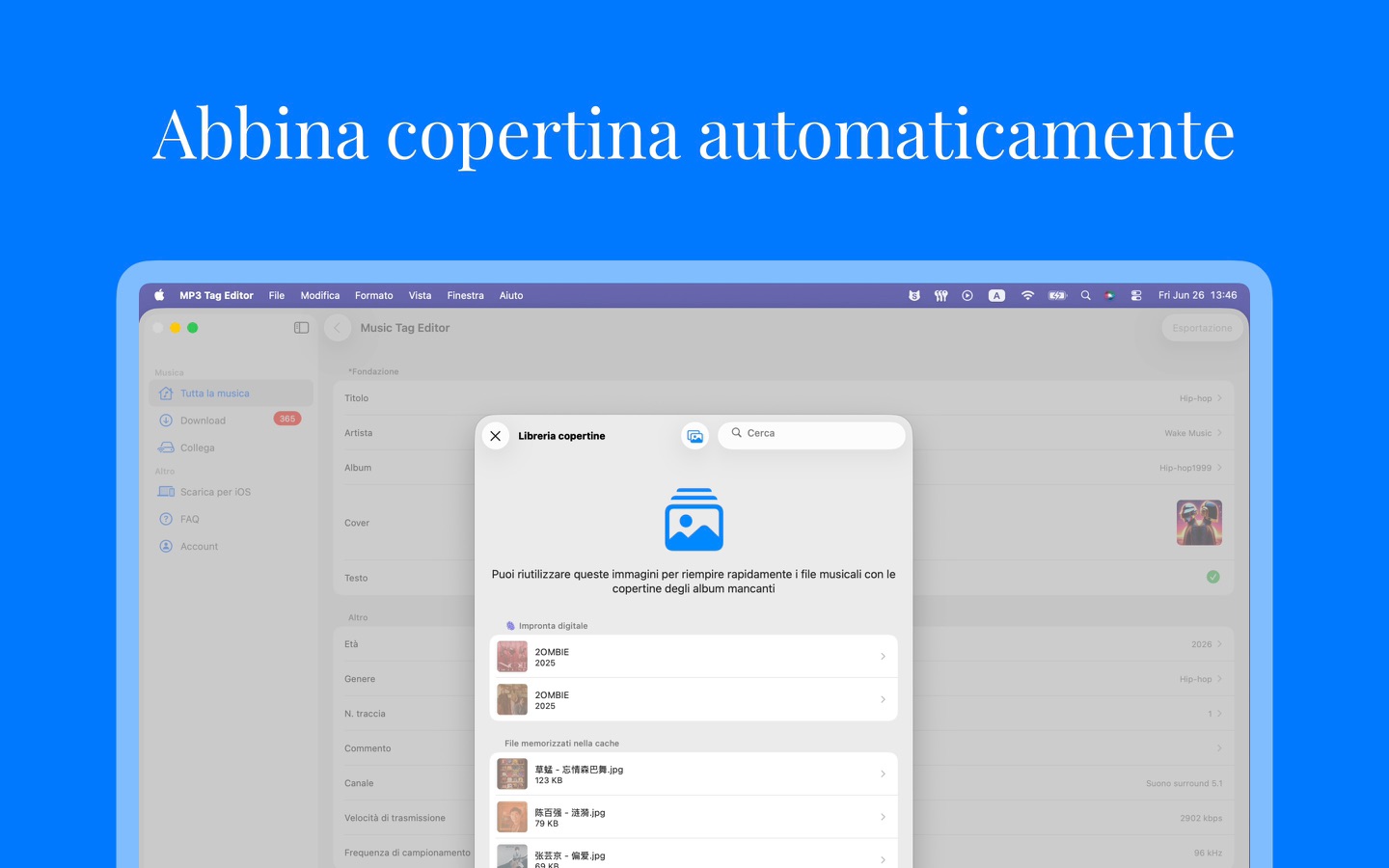Open the Album Hip-hop1999 value chevron
The image size is (1389, 868).
point(1219,468)
